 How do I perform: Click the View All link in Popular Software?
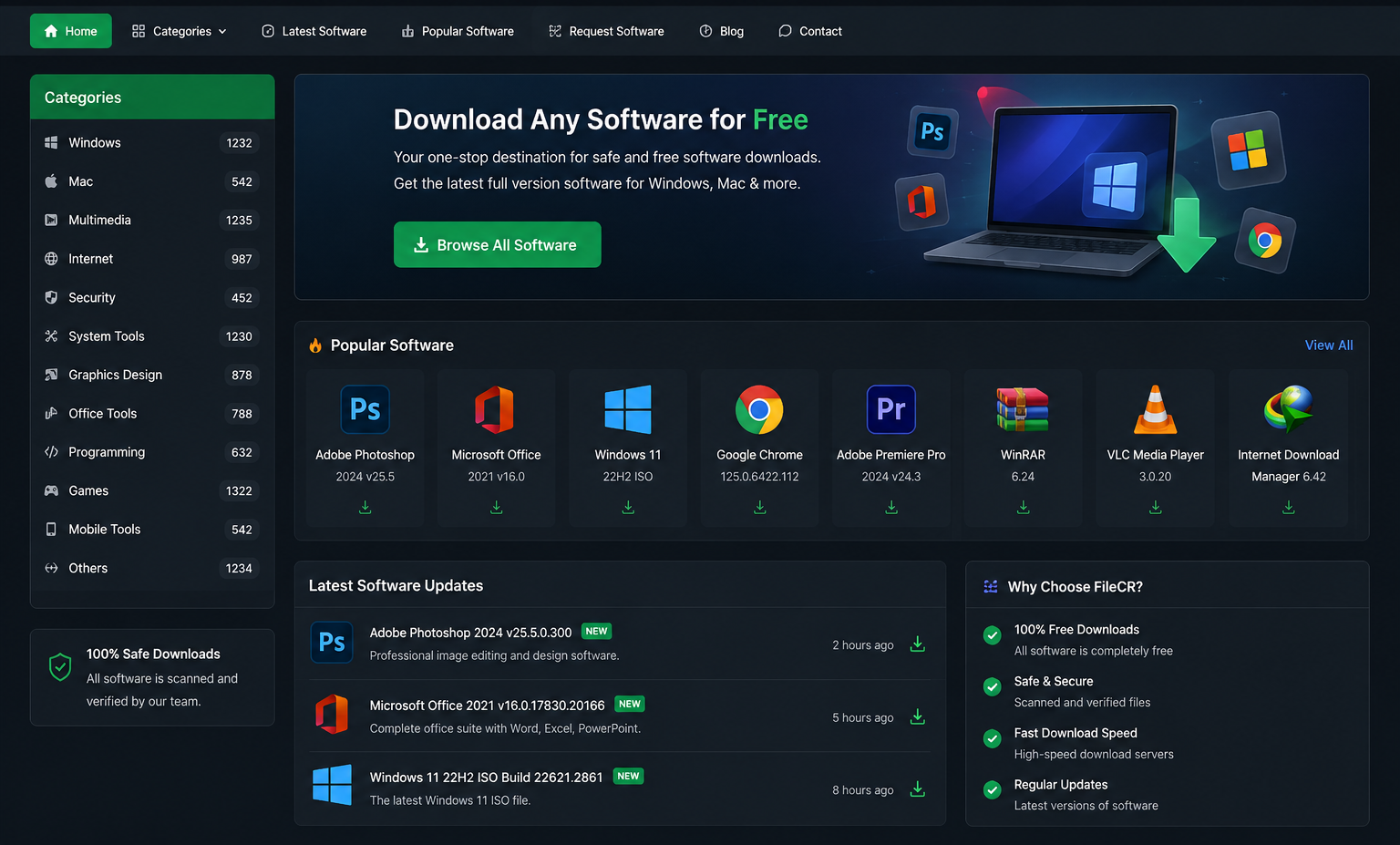point(1328,345)
